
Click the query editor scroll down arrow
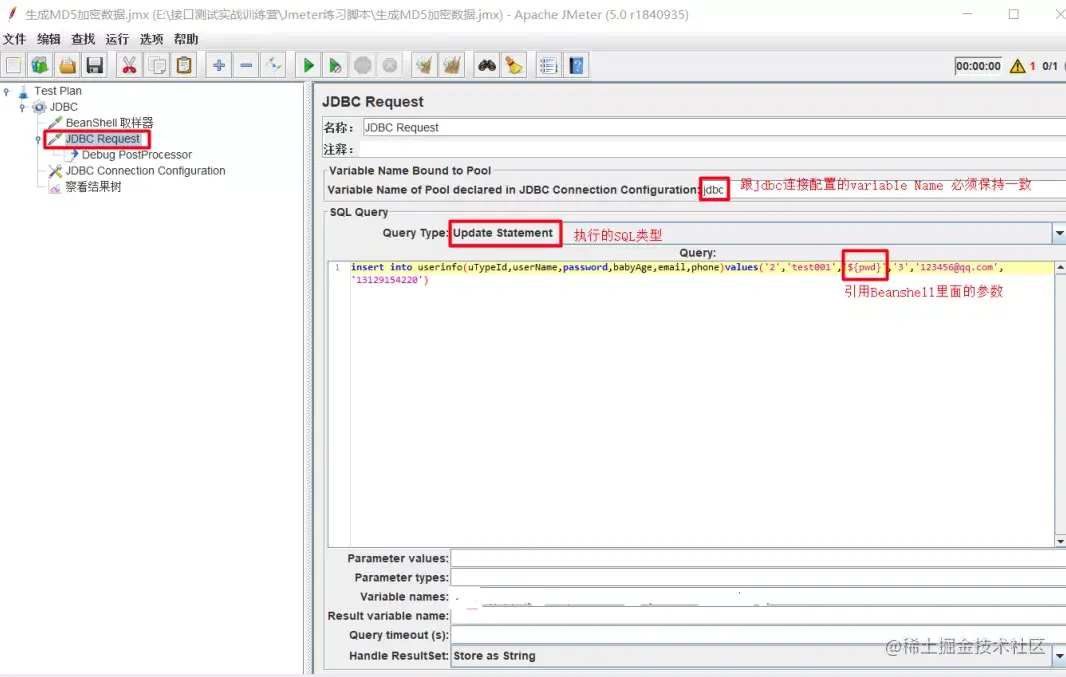tap(1060, 541)
